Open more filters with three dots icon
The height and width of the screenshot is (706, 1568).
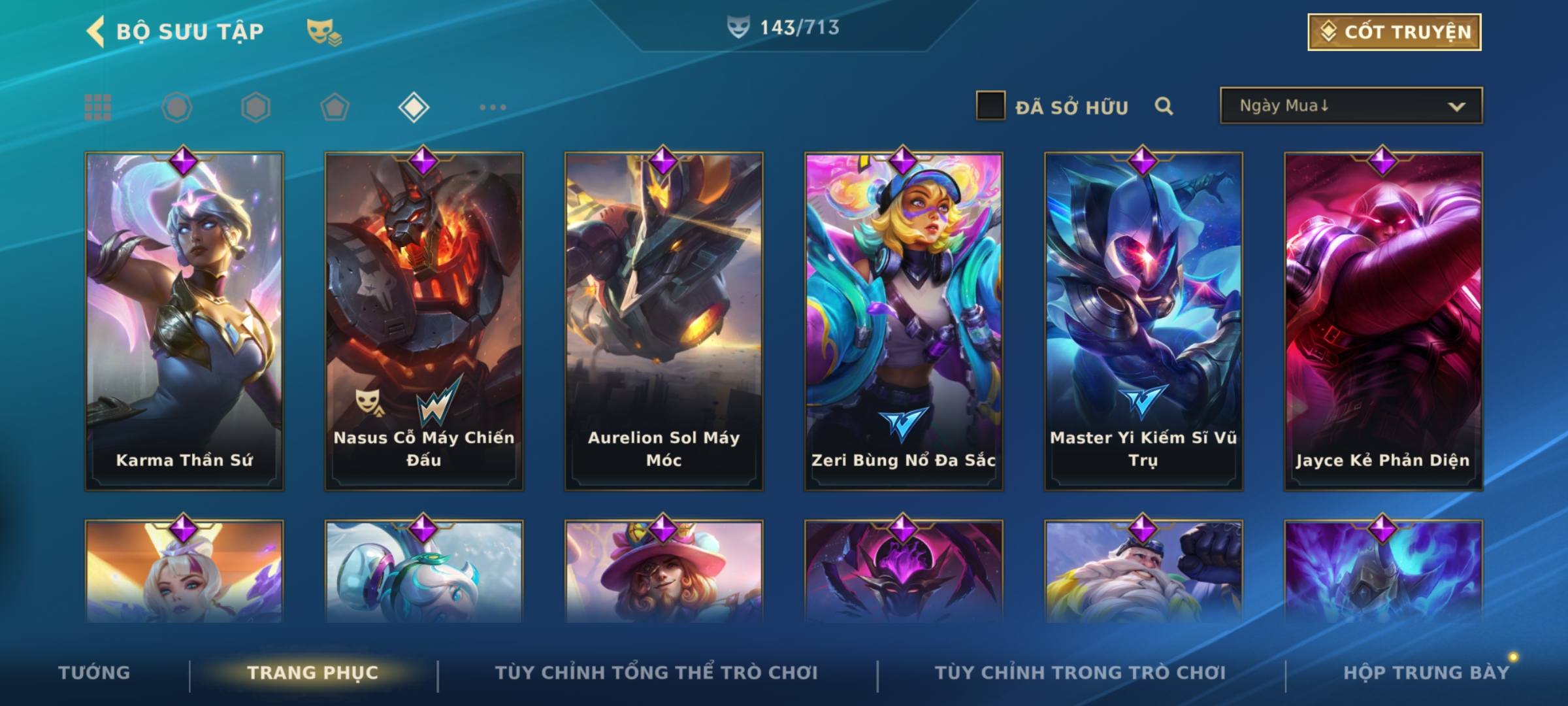493,107
